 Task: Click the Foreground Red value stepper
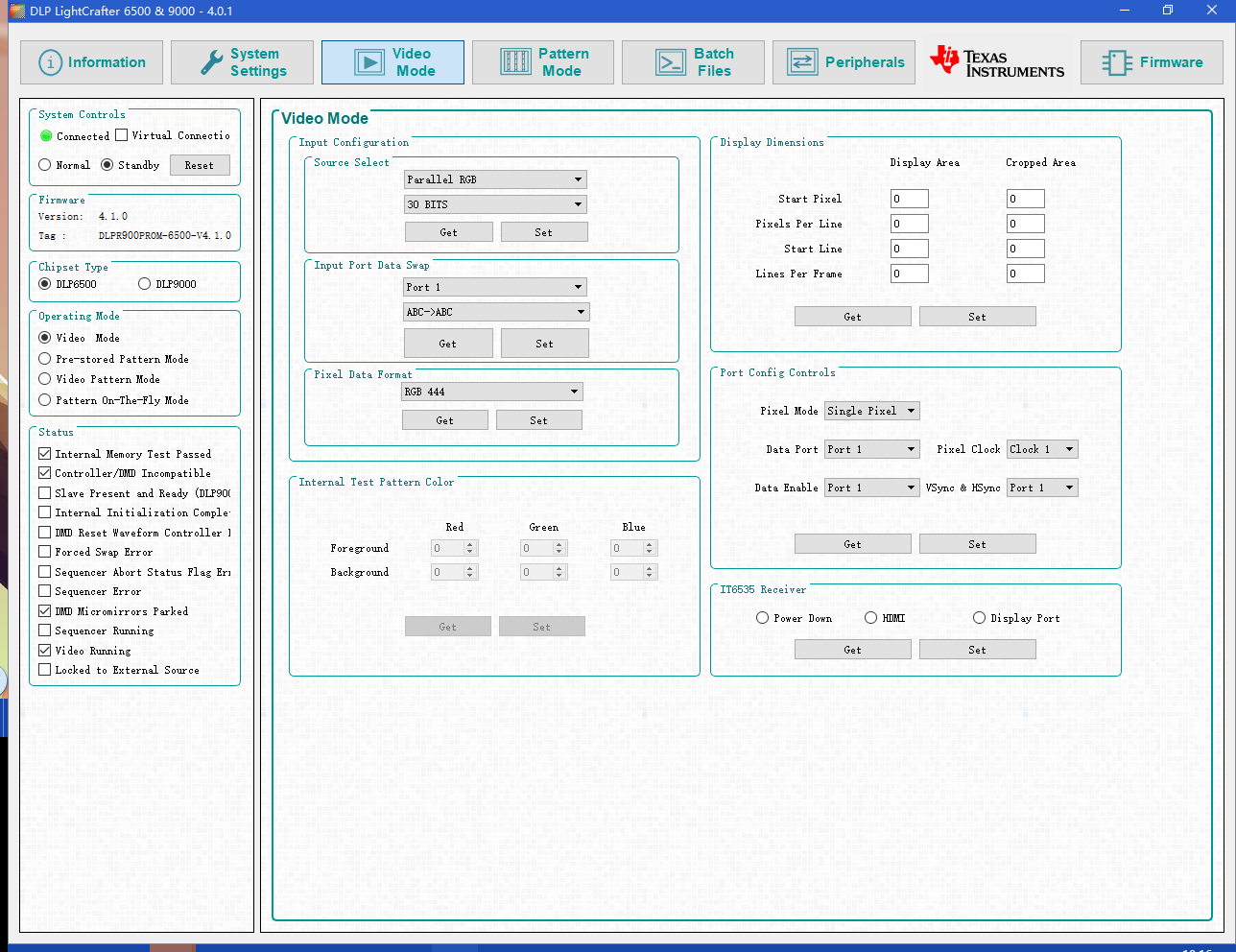(454, 548)
